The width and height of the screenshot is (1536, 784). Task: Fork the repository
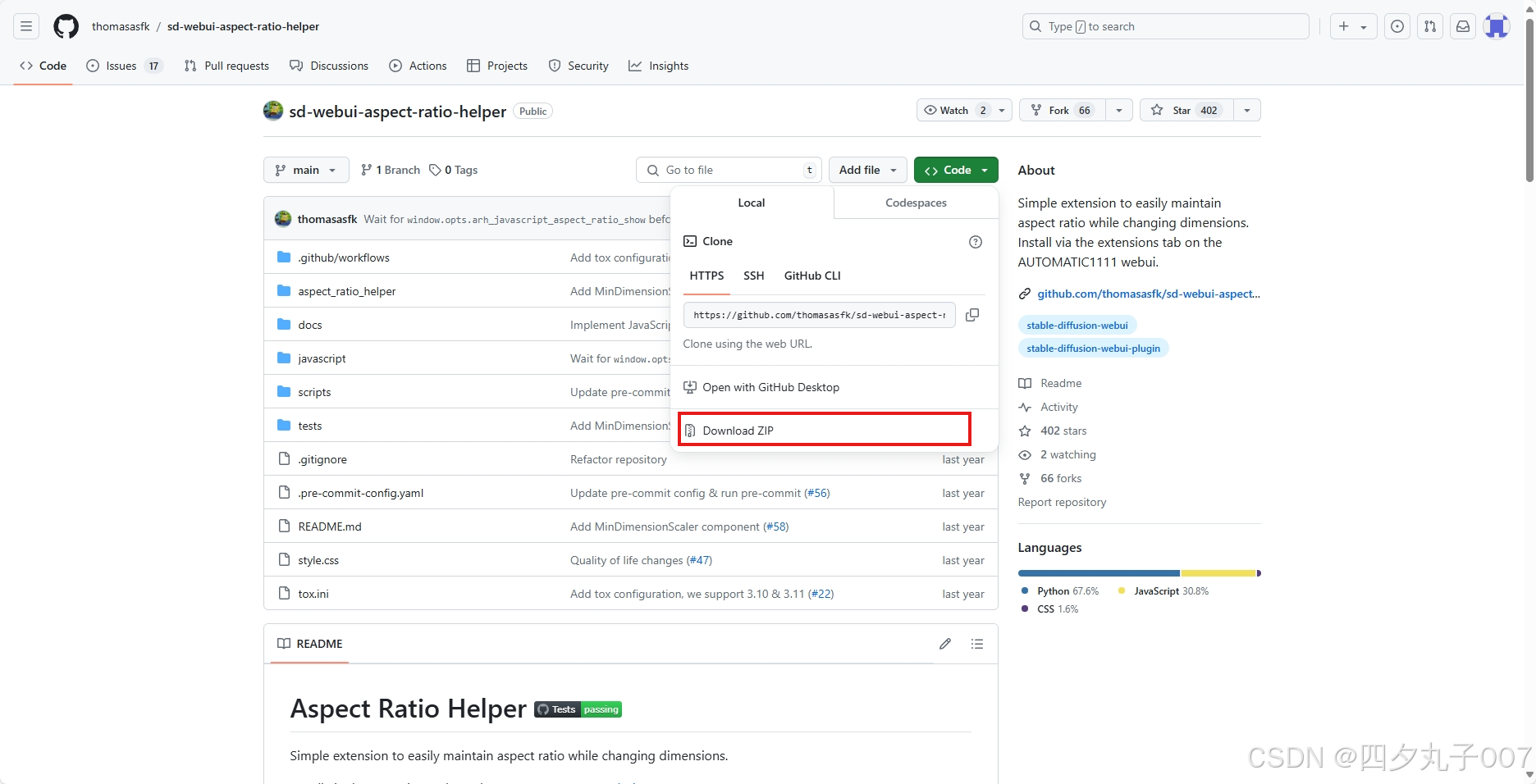pos(1063,110)
